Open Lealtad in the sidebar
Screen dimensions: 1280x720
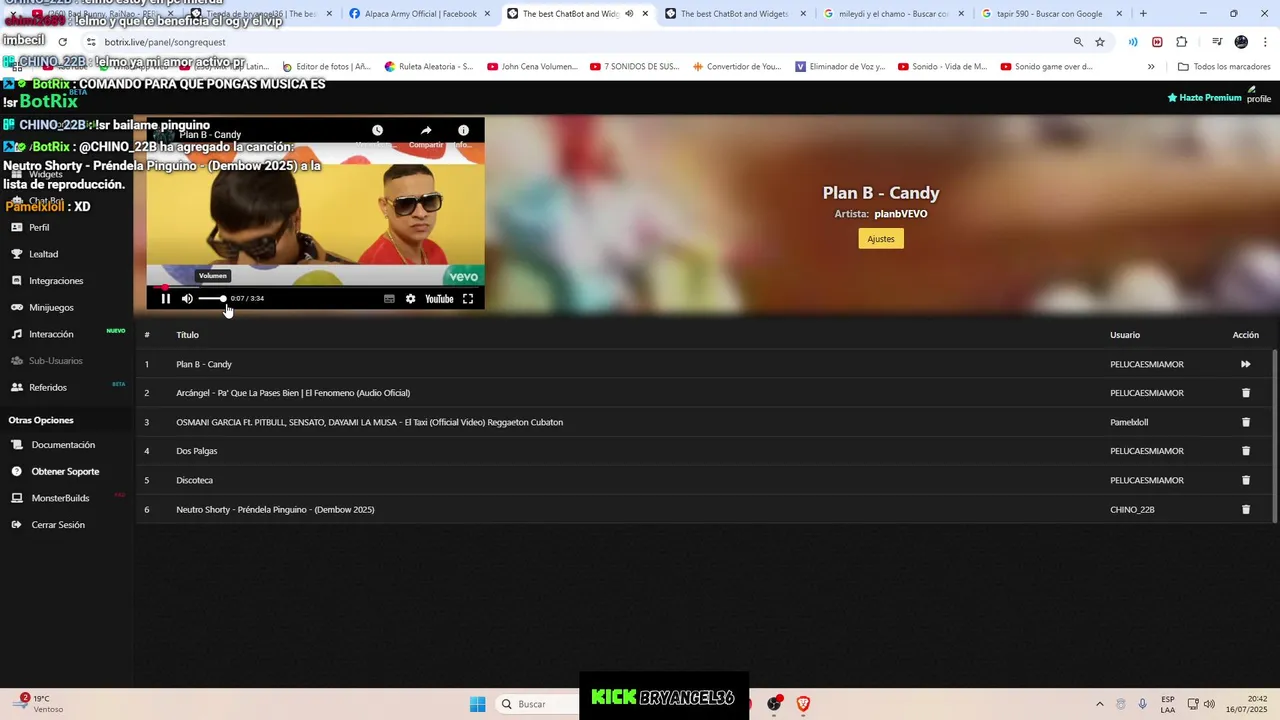point(43,254)
